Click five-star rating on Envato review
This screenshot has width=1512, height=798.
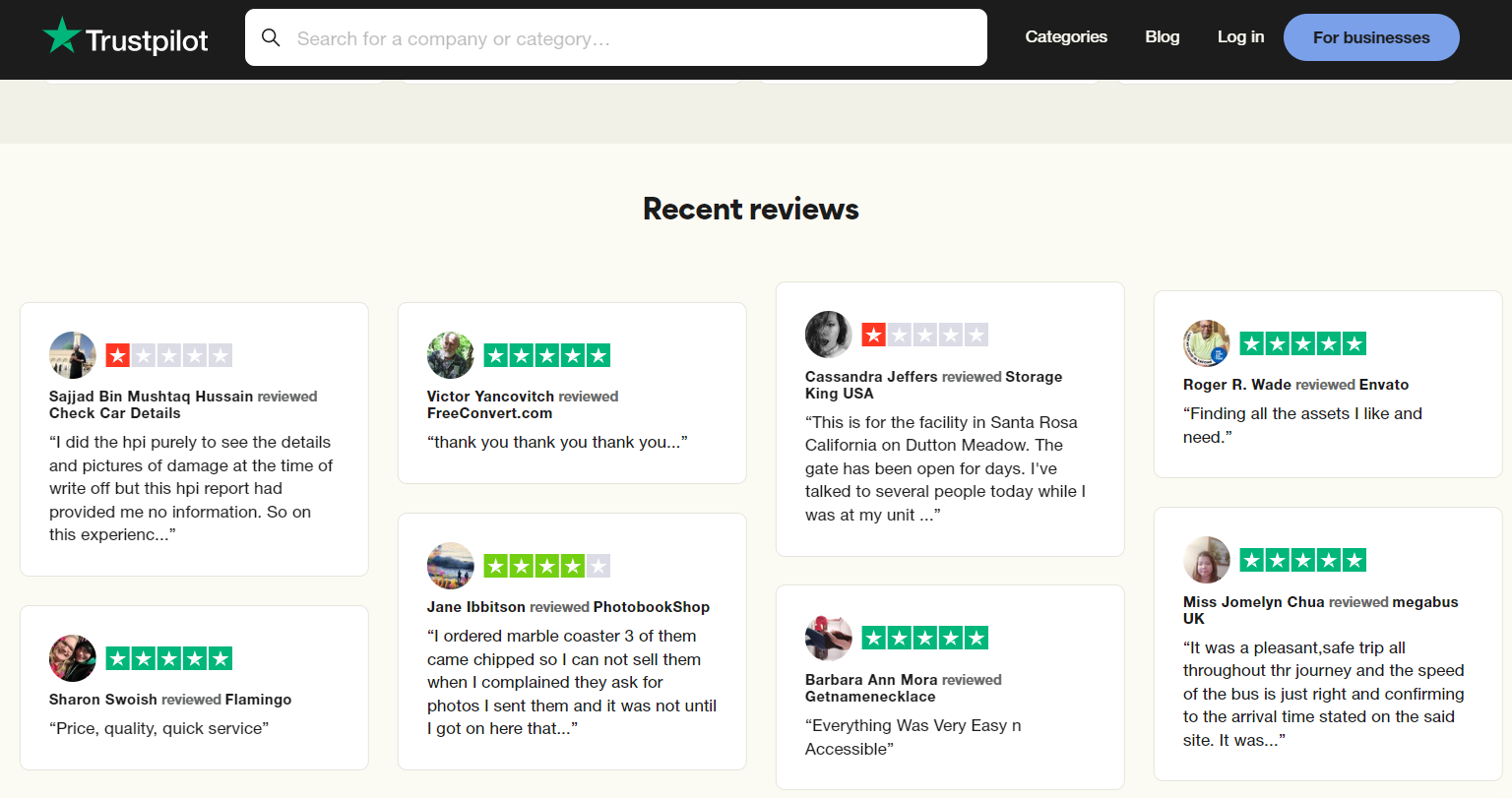pos(1303,343)
